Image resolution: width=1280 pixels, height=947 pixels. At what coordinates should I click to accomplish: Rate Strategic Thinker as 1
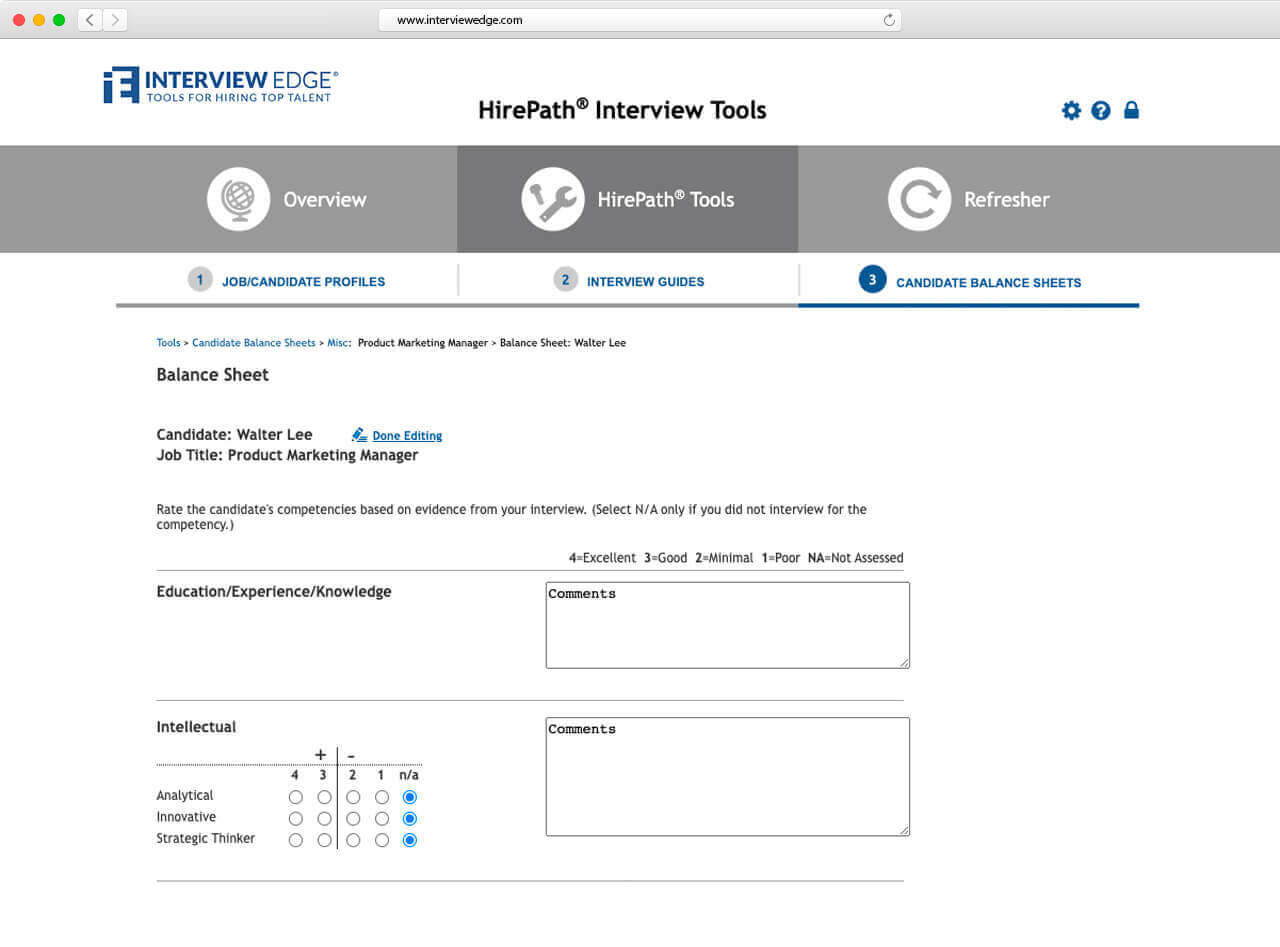[382, 841]
